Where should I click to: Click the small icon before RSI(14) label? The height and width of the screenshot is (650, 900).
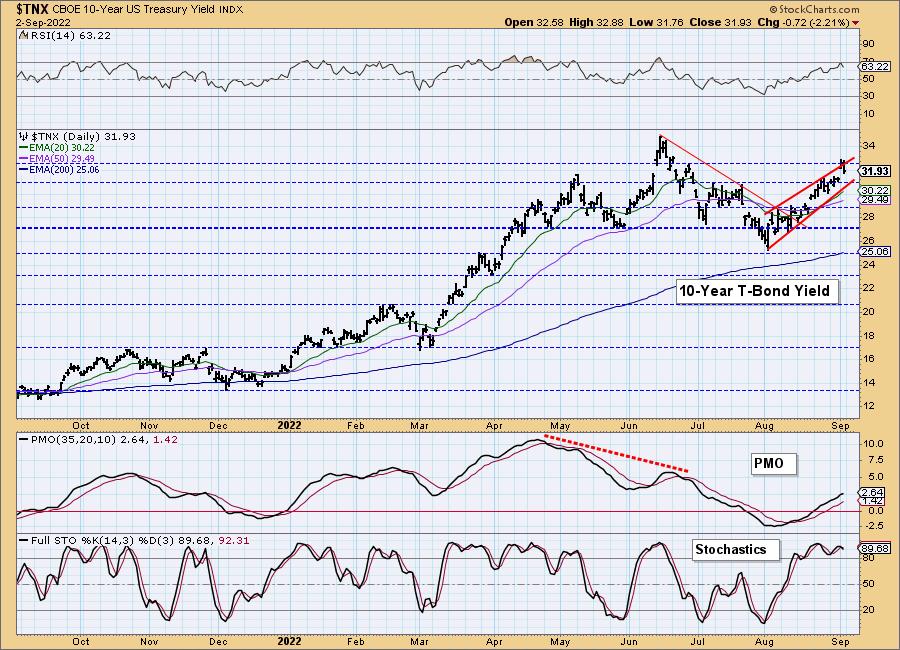pyautogui.click(x=23, y=35)
